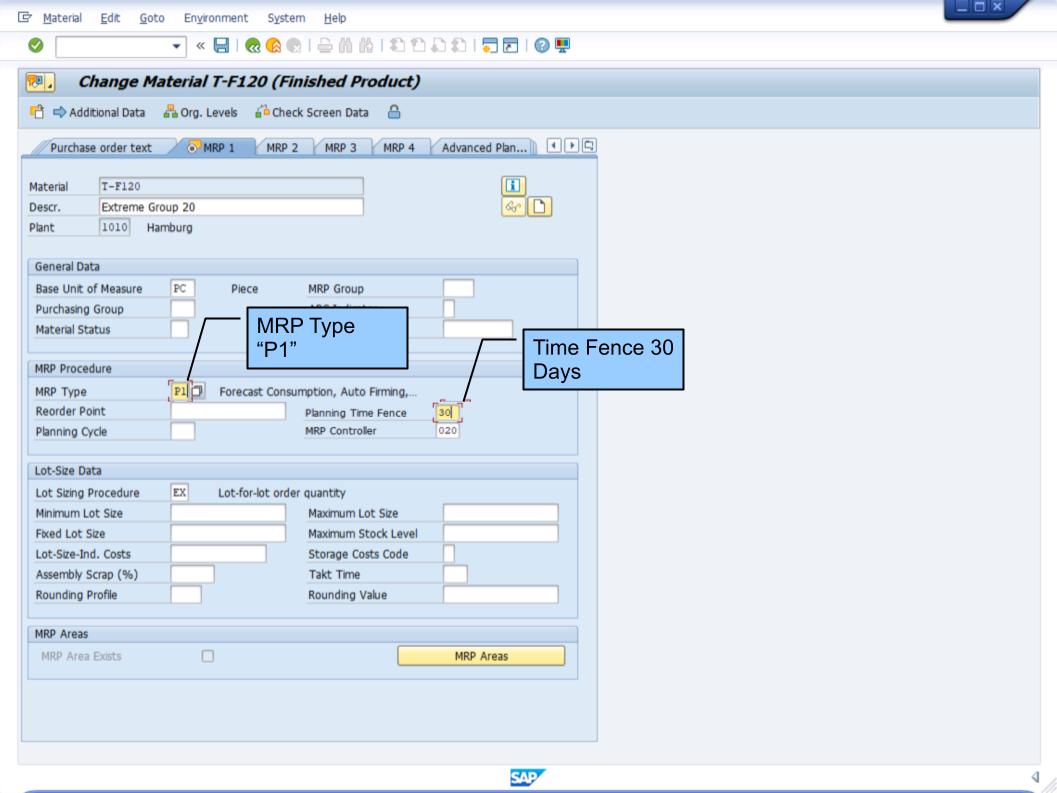The width and height of the screenshot is (1057, 793).
Task: Click the Save diskette icon
Action: [x=221, y=45]
